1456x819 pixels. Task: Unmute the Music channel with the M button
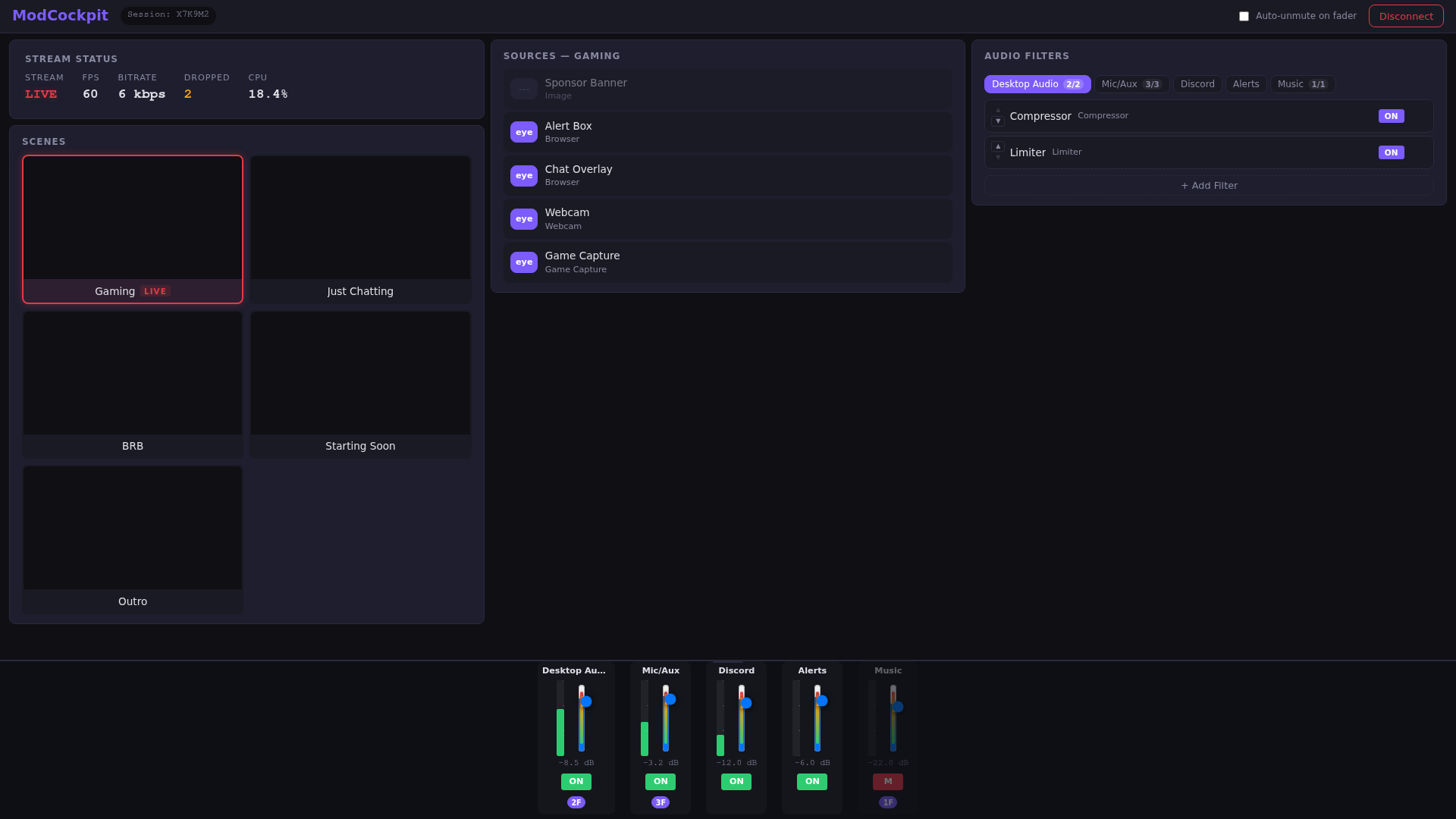click(x=887, y=781)
